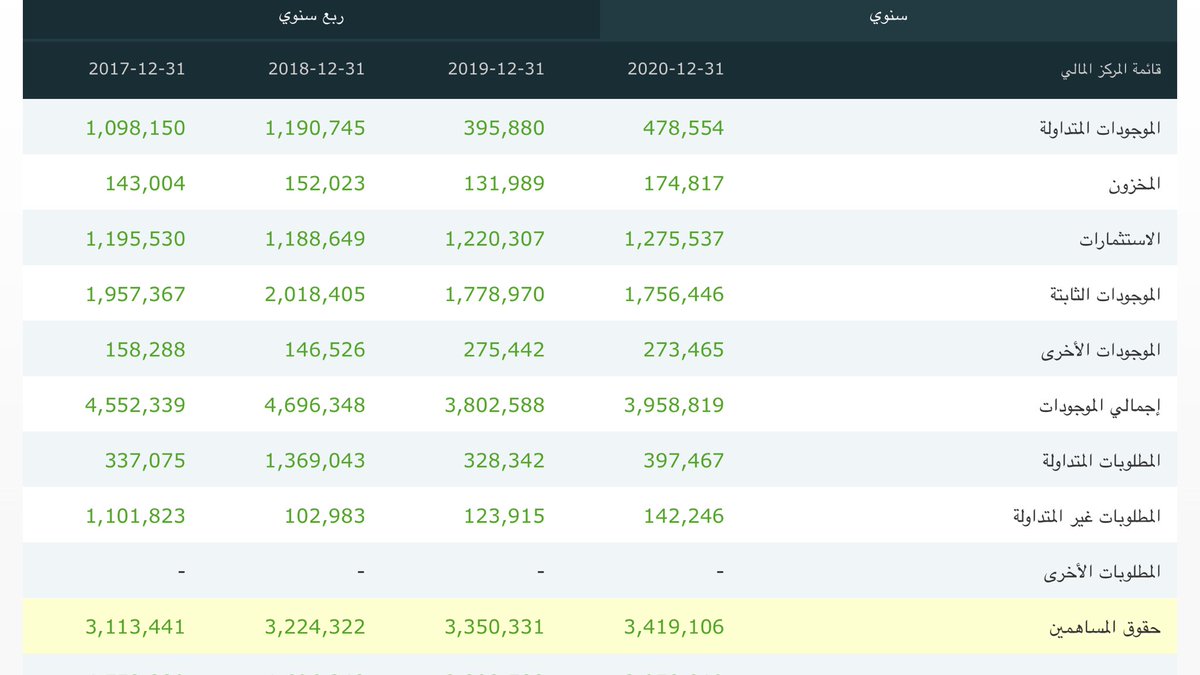Select shareholders' equity value 3,419,106
The image size is (1200, 675).
click(674, 628)
